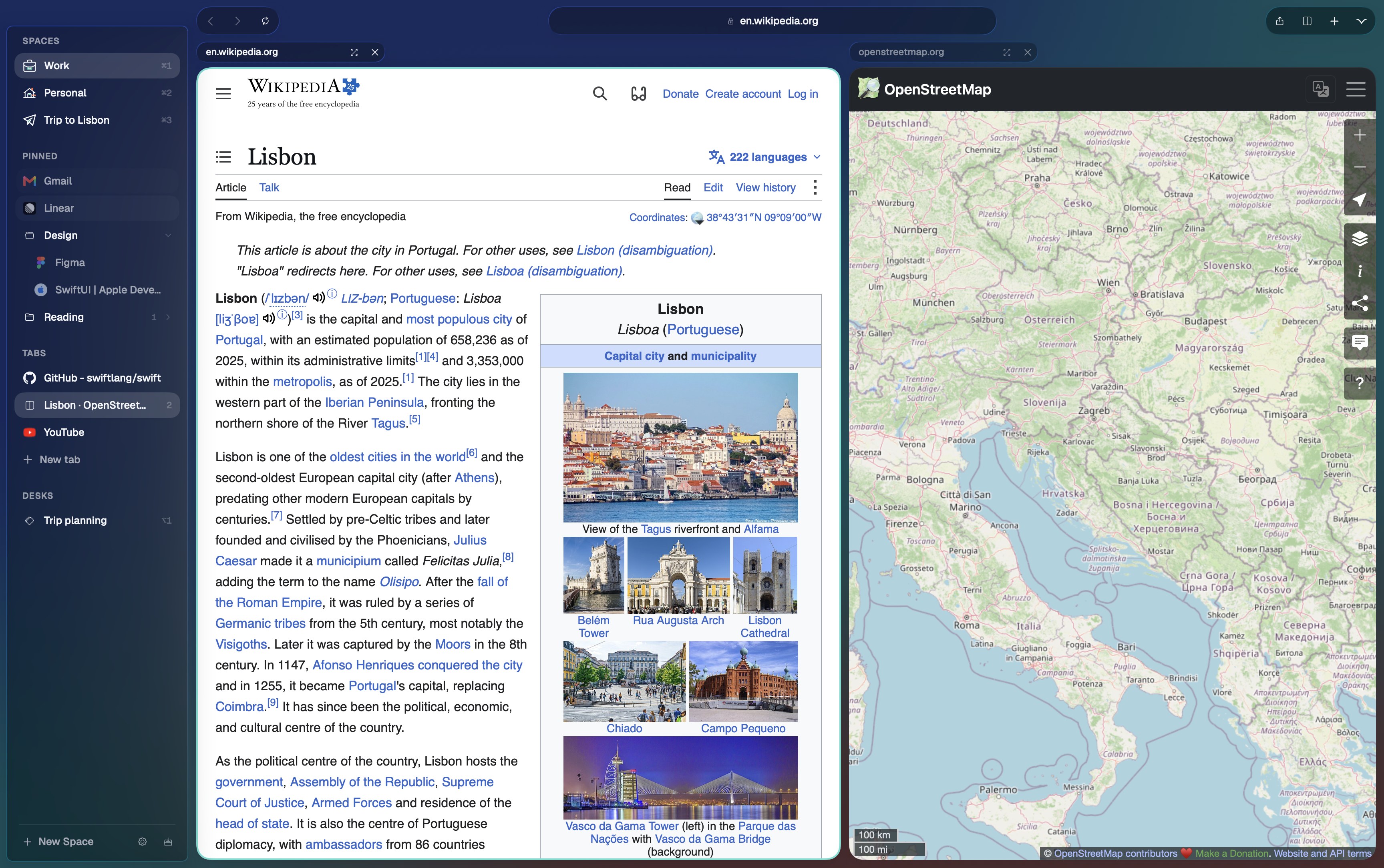This screenshot has height=868, width=1384.
Task: Click the Donate link
Action: pos(680,94)
